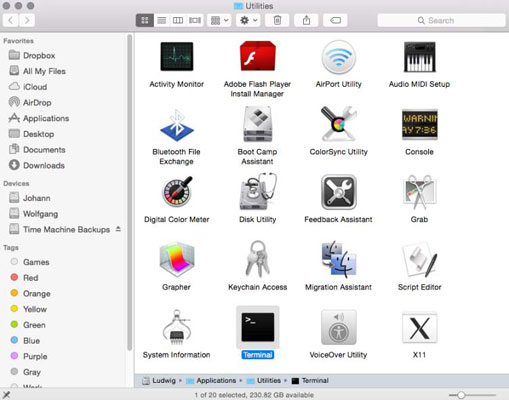Click the Delete trash toolbar button
The width and height of the screenshot is (509, 400).
pyautogui.click(x=277, y=20)
